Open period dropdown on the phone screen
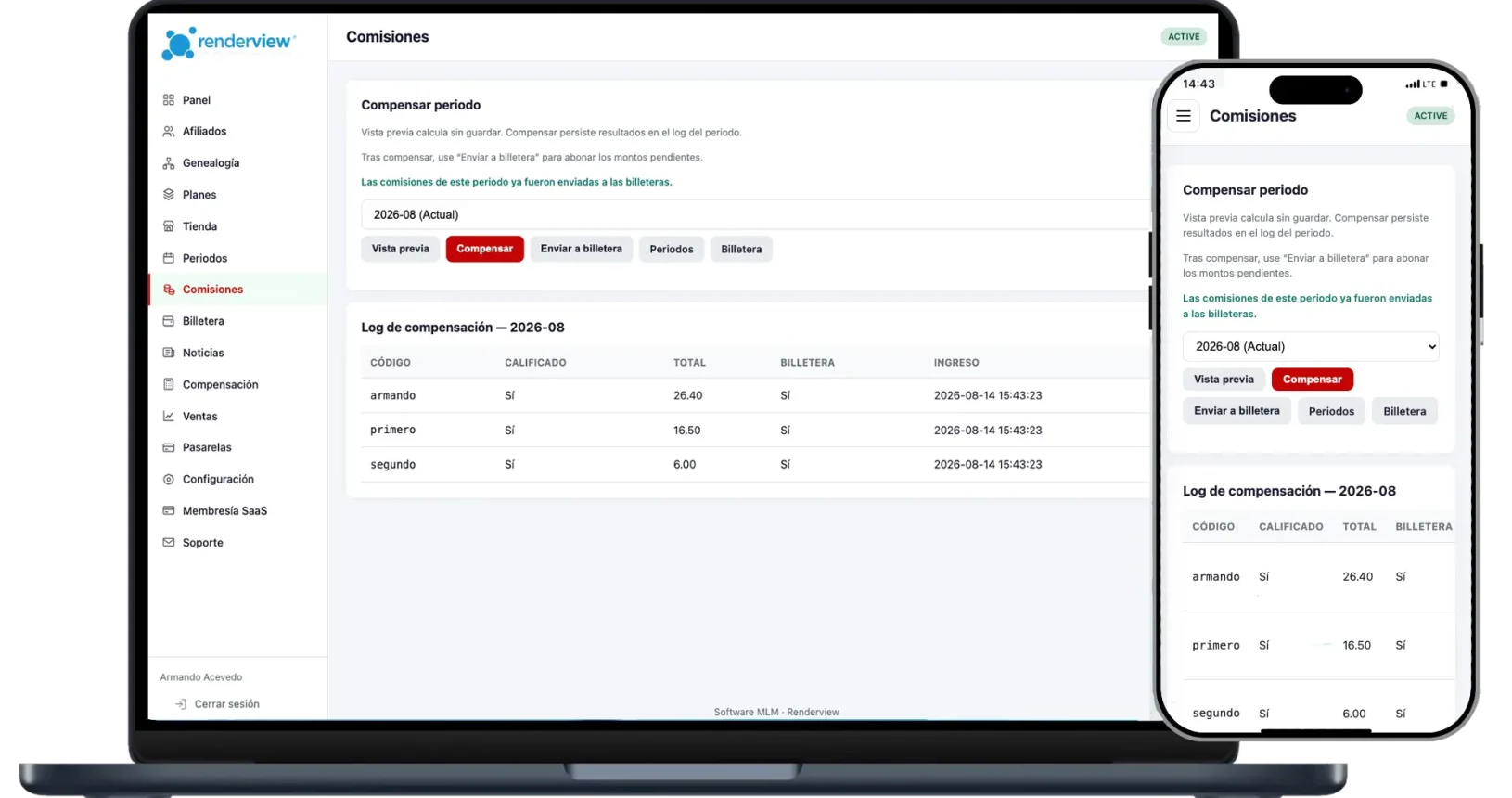The height and width of the screenshot is (798, 1512). pyautogui.click(x=1311, y=346)
